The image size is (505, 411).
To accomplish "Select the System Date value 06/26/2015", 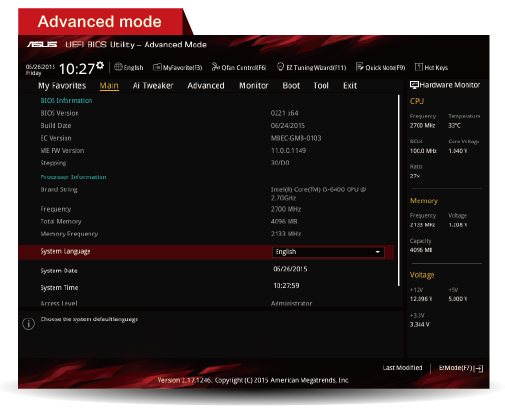I will click(x=290, y=269).
